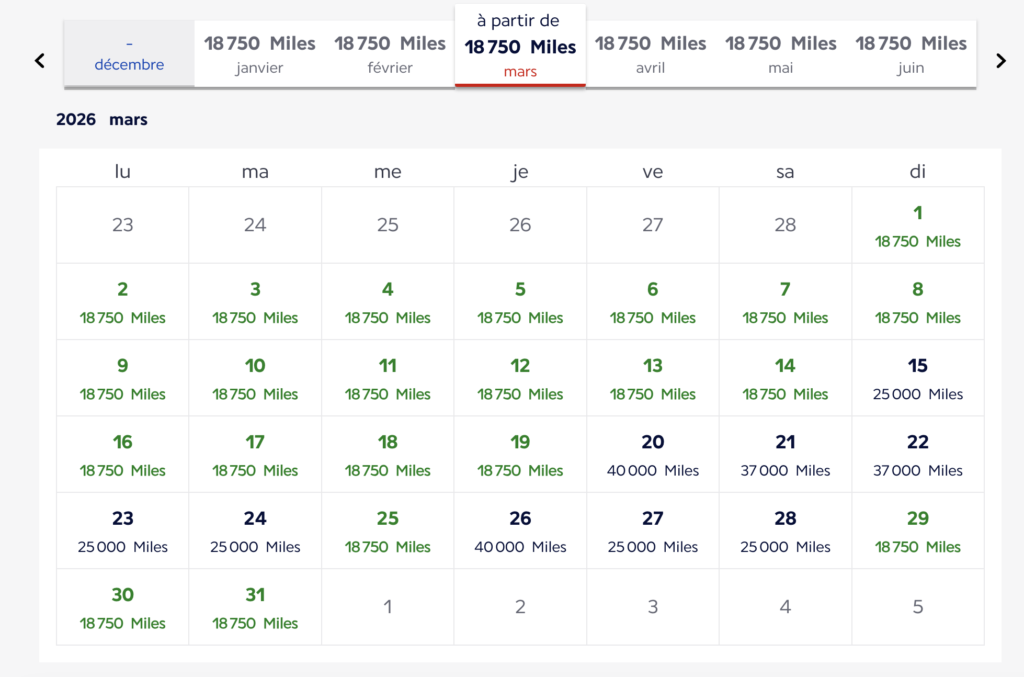This screenshot has width=1024, height=677.
Task: Choose March 29 green date cell
Action: pyautogui.click(x=917, y=530)
